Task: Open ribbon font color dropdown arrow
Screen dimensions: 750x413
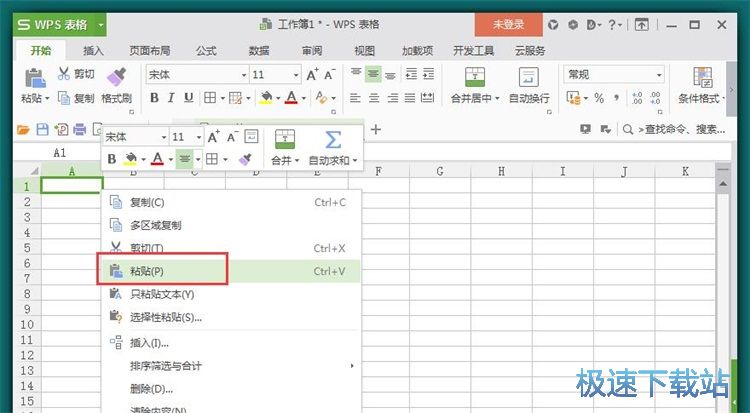Action: tap(304, 99)
